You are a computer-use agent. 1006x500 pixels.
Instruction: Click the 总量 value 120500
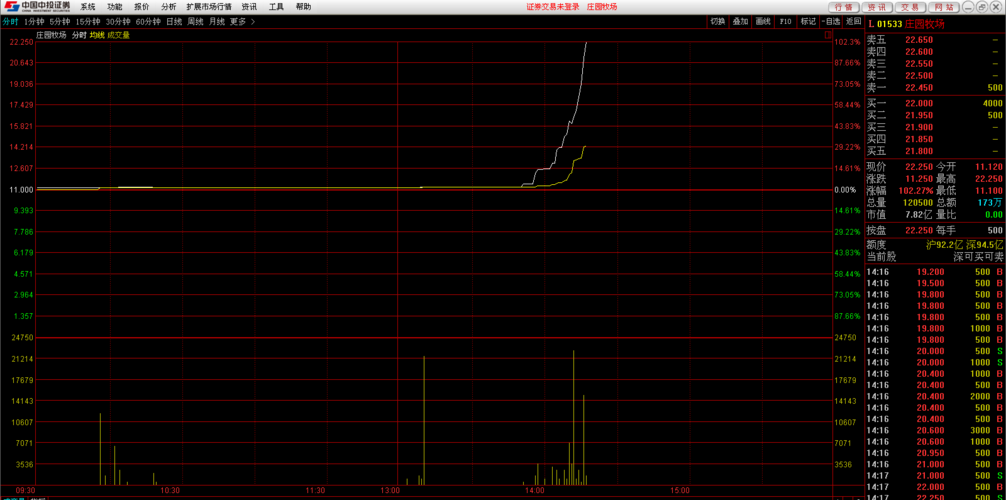tap(917, 203)
